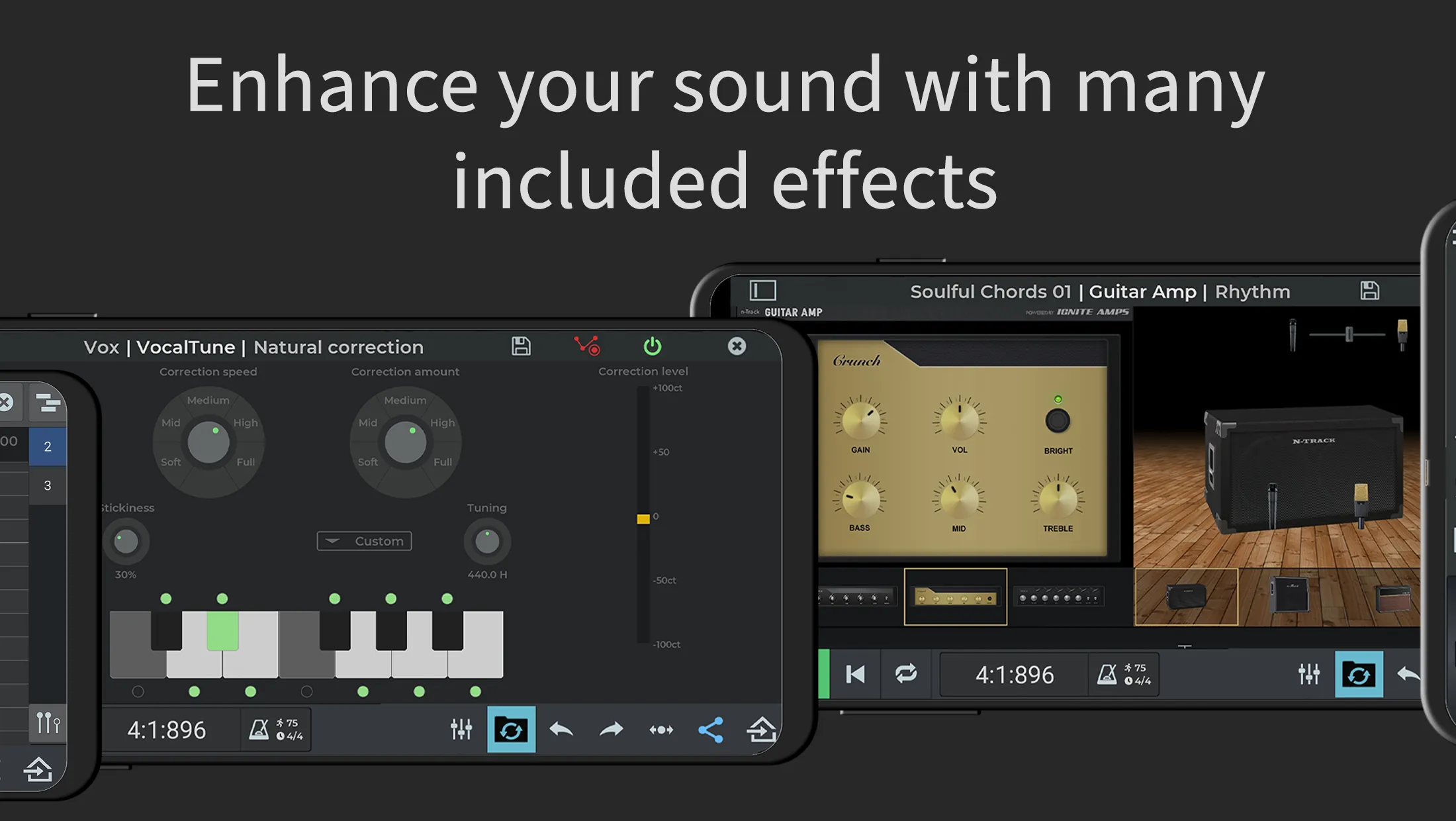Screen dimensions: 1456x821
Task: Switch to track 3
Action: 47,485
